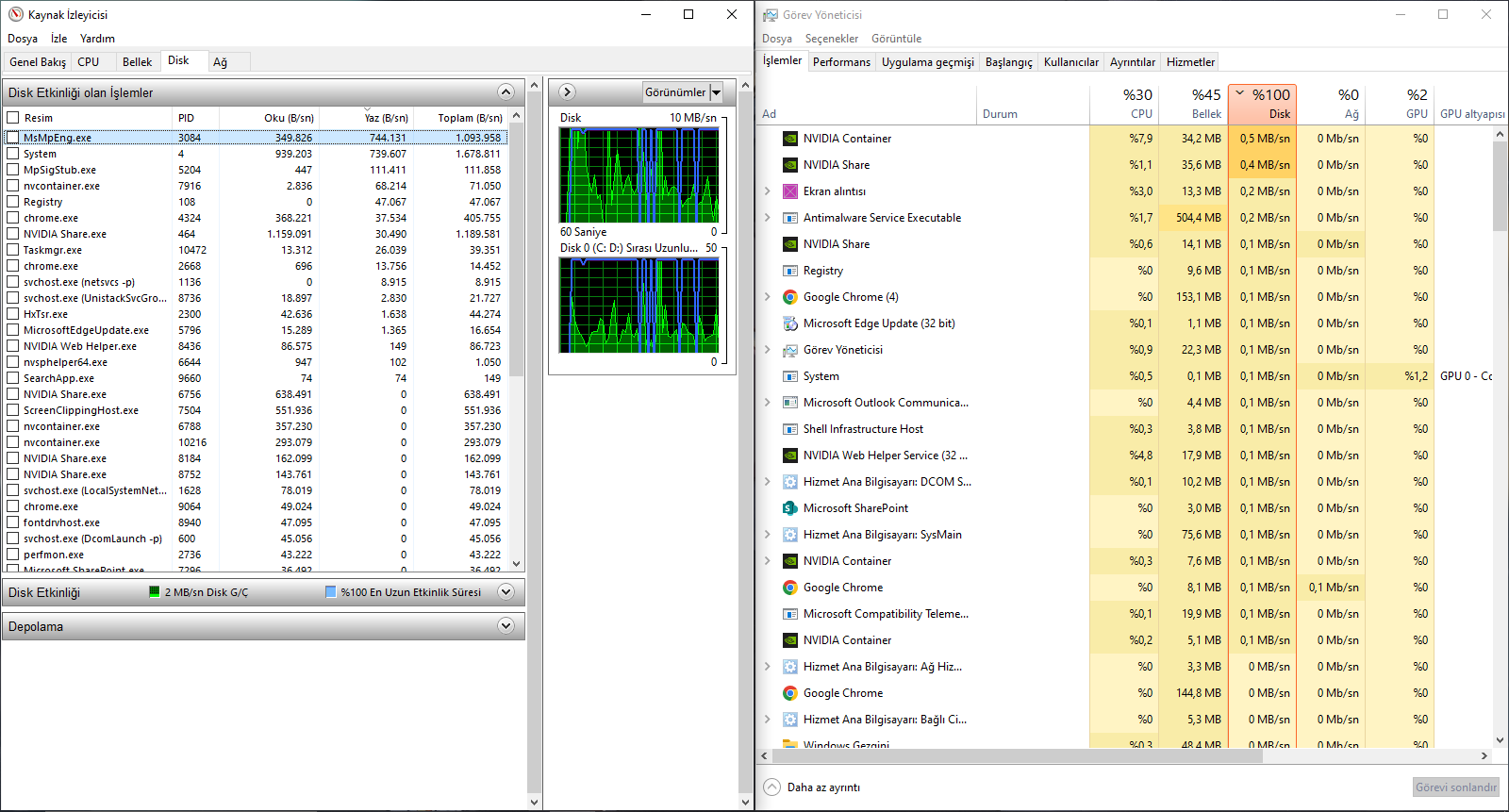Click Google Chrome icon with 144,8 MB memory
1509x812 pixels.
tap(790, 693)
